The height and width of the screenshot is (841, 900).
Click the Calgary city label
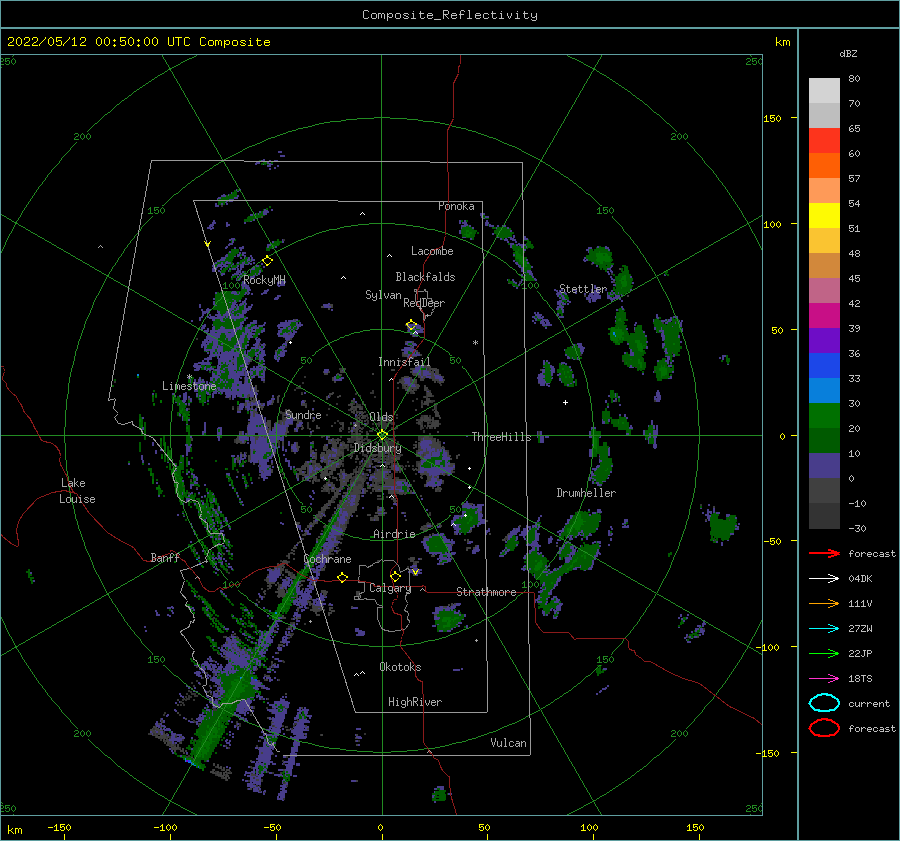(390, 588)
